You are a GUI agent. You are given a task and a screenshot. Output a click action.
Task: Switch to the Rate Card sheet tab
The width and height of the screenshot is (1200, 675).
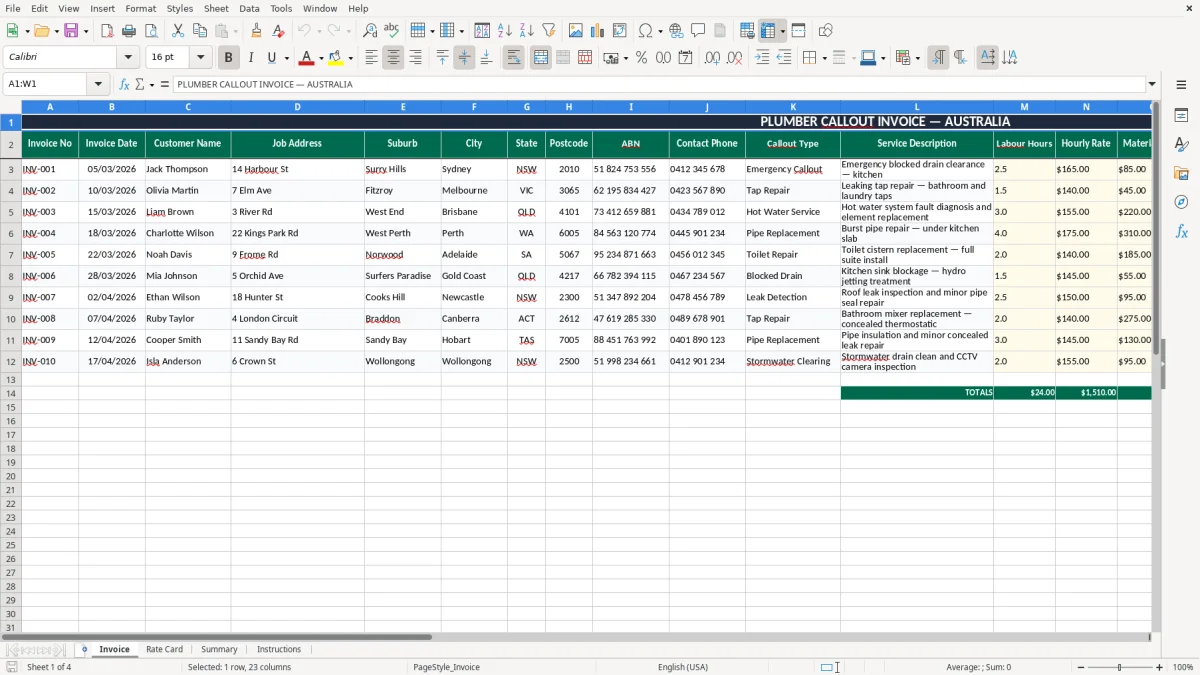[x=164, y=649]
